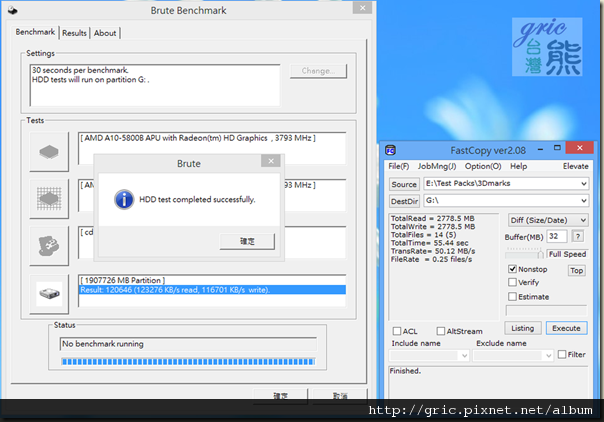Enable the Estimate checkbox
This screenshot has width=604, height=422.
[x=512, y=296]
